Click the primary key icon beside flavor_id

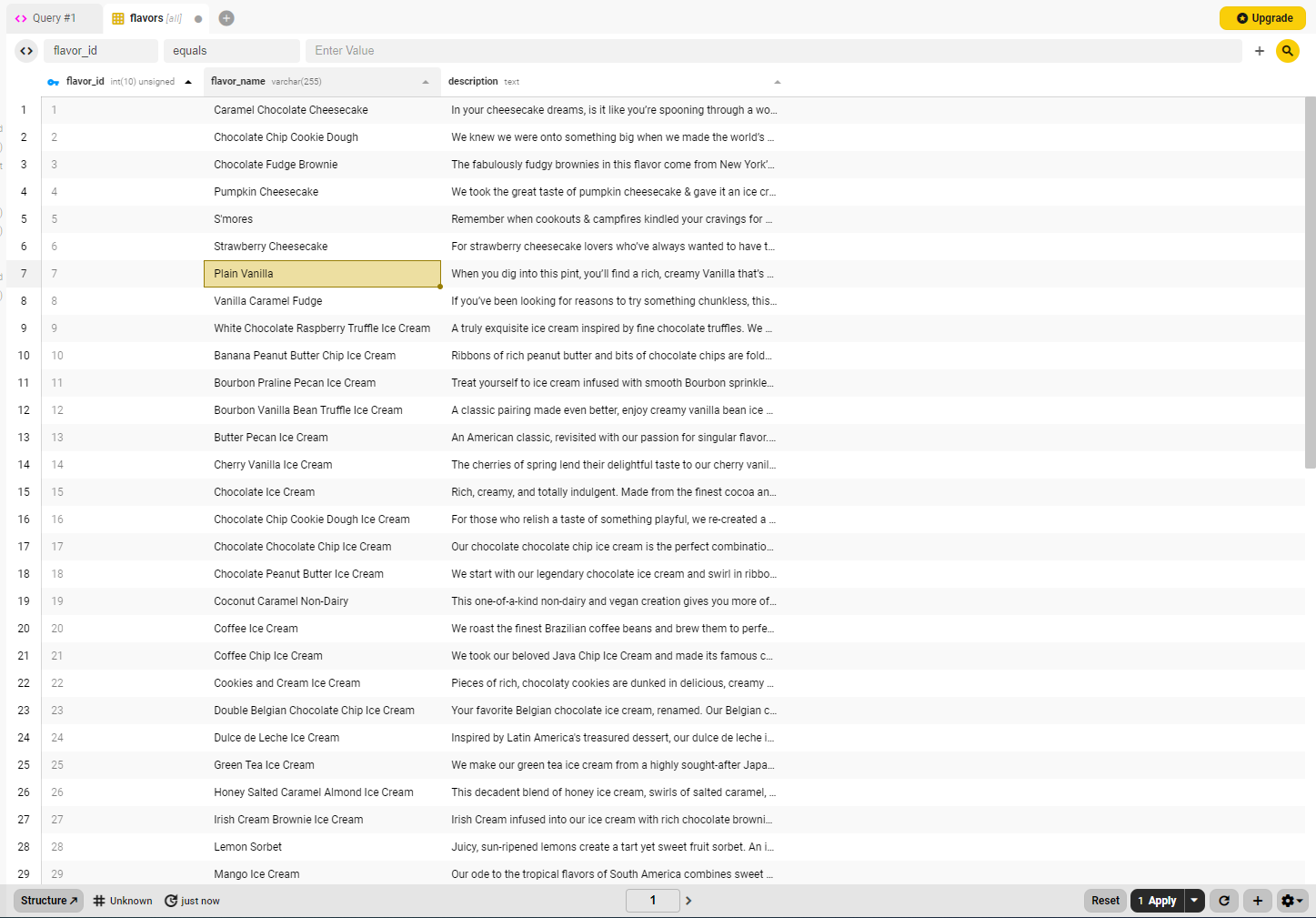54,82
